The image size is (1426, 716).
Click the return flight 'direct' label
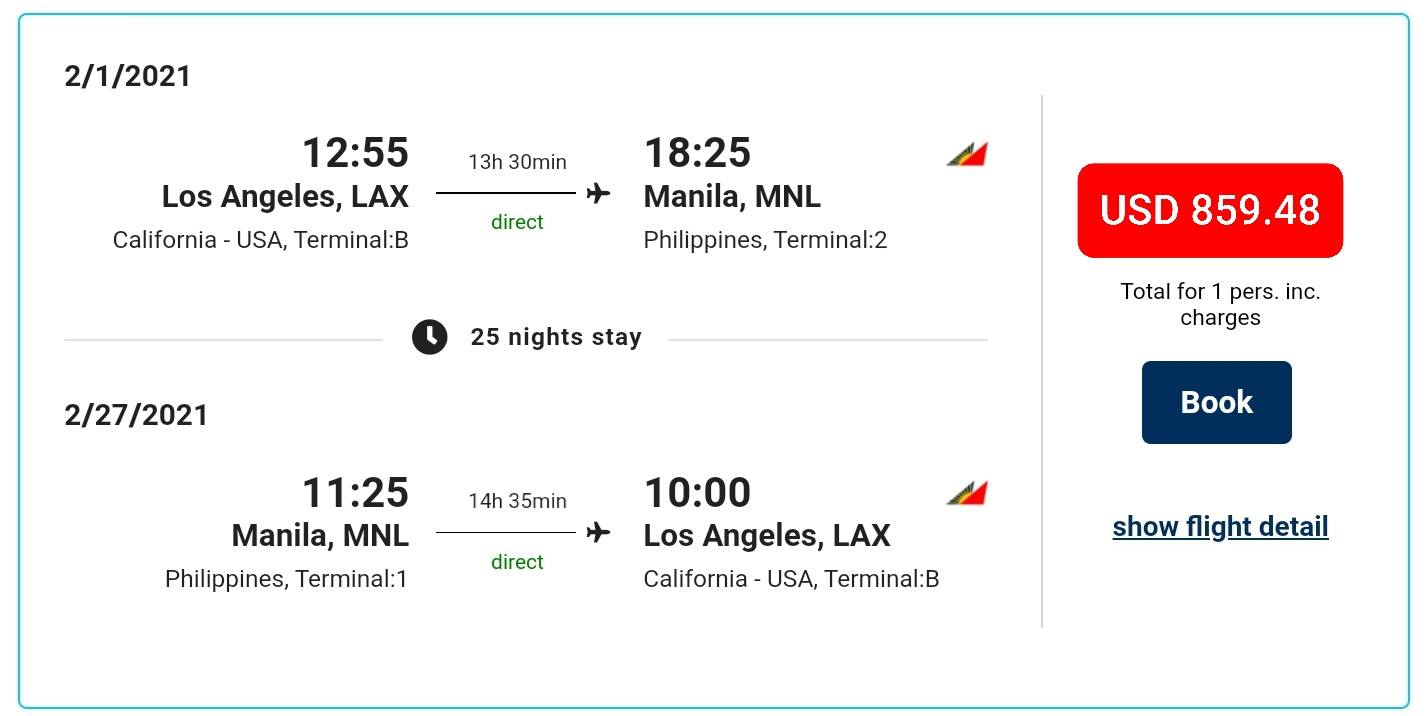(x=517, y=562)
